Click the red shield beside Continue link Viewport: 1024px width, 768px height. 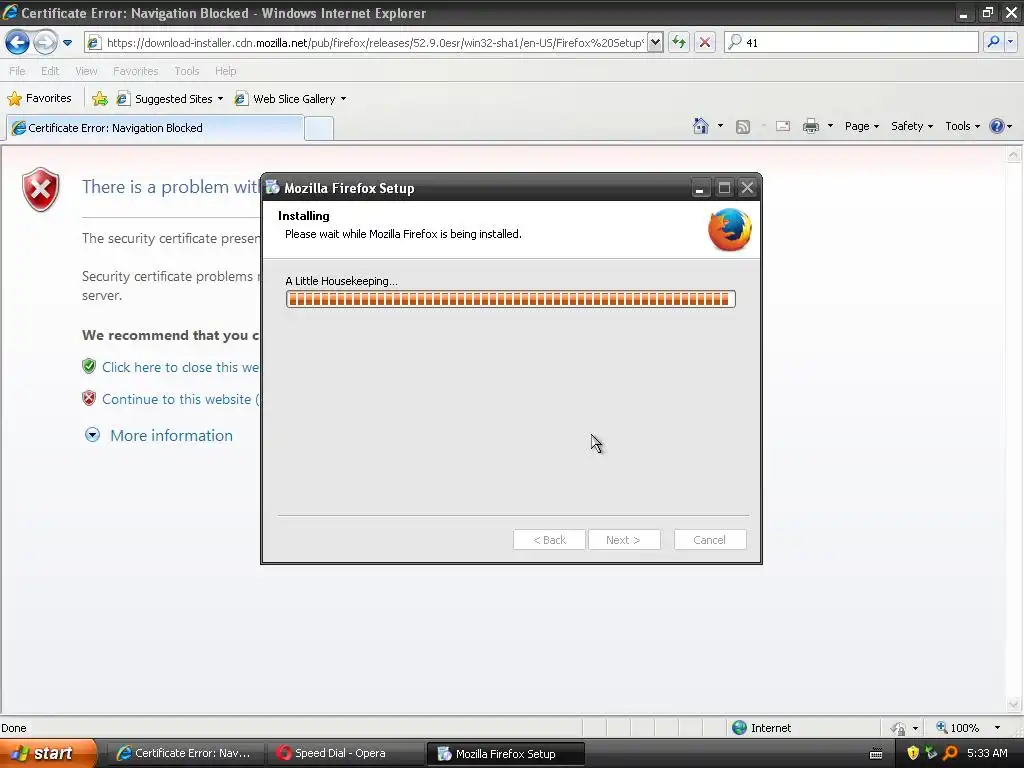point(89,398)
